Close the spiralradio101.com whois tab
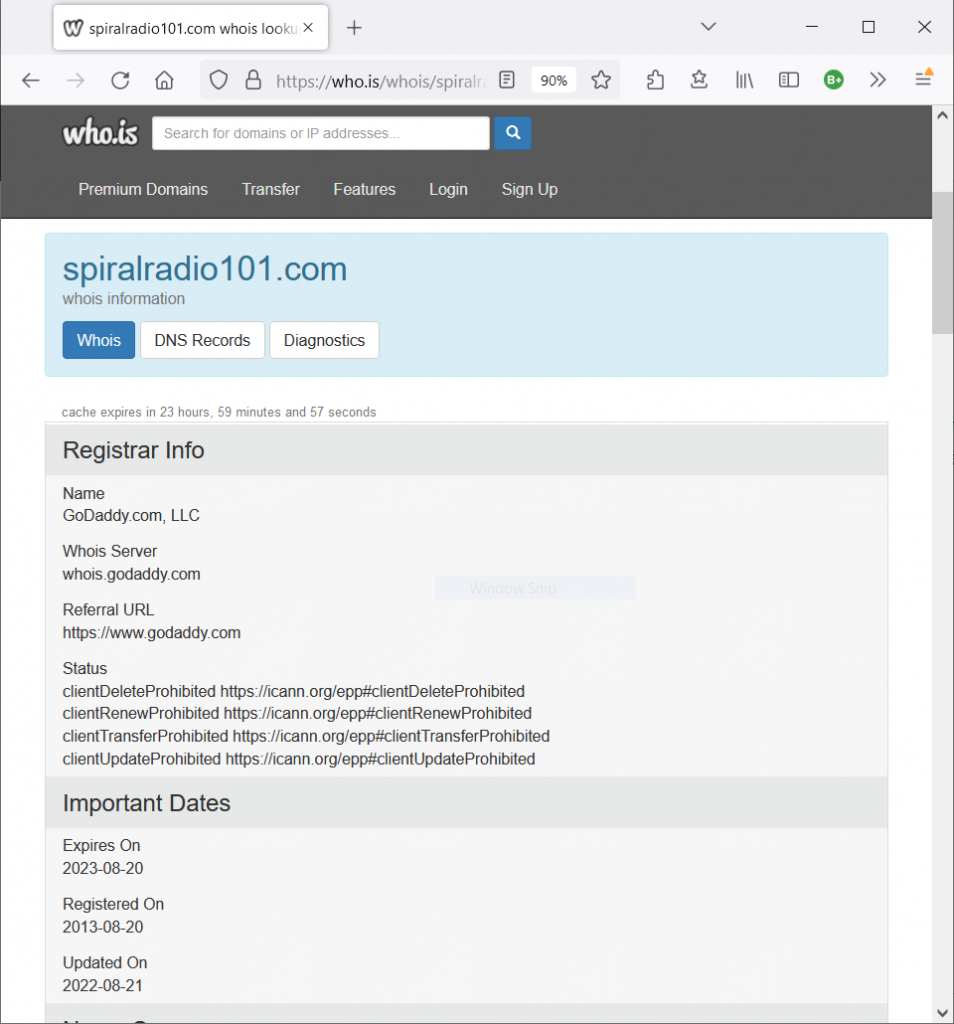Viewport: 954px width, 1024px height. (x=308, y=27)
